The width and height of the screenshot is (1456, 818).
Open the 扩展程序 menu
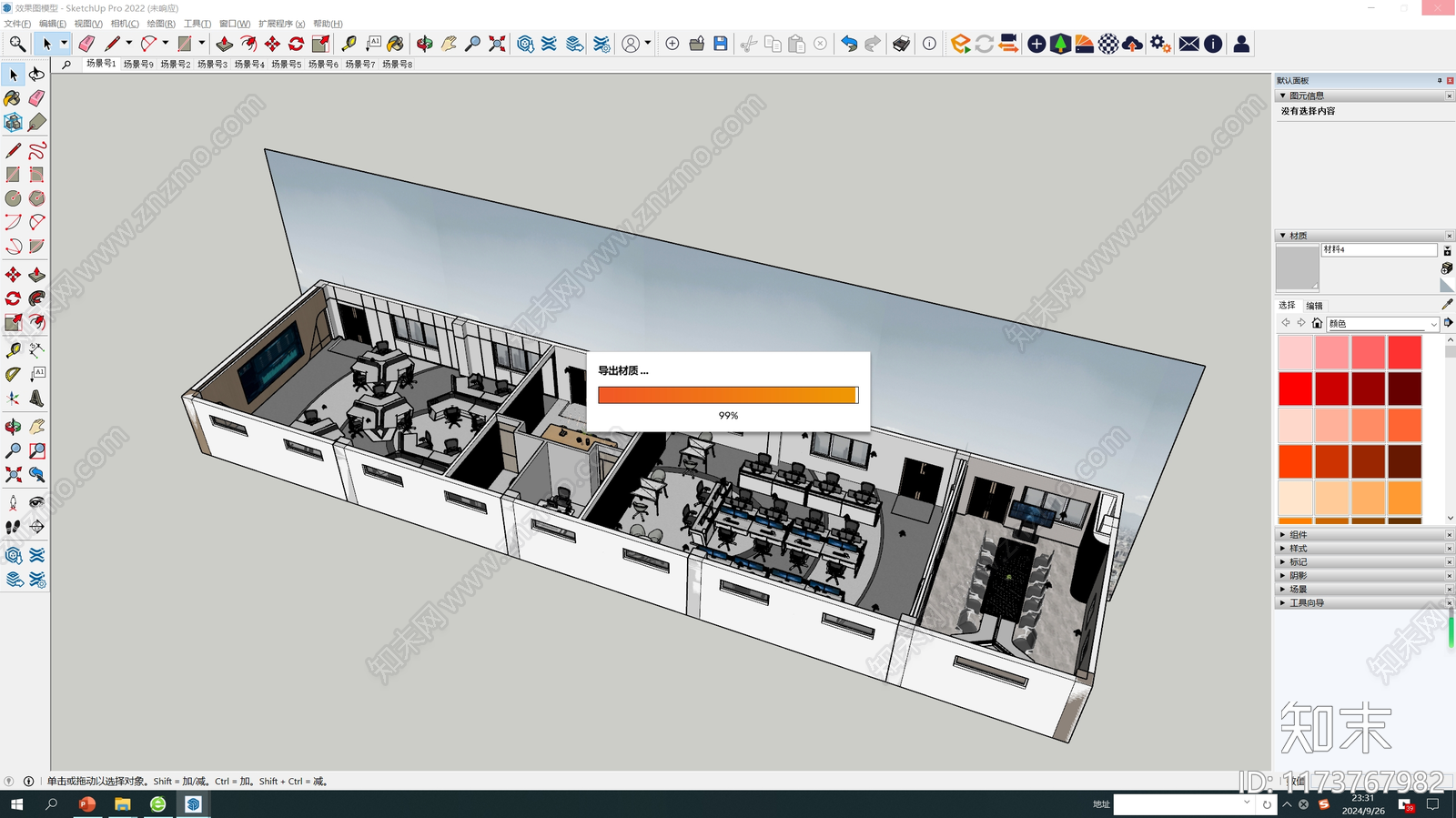click(x=281, y=24)
